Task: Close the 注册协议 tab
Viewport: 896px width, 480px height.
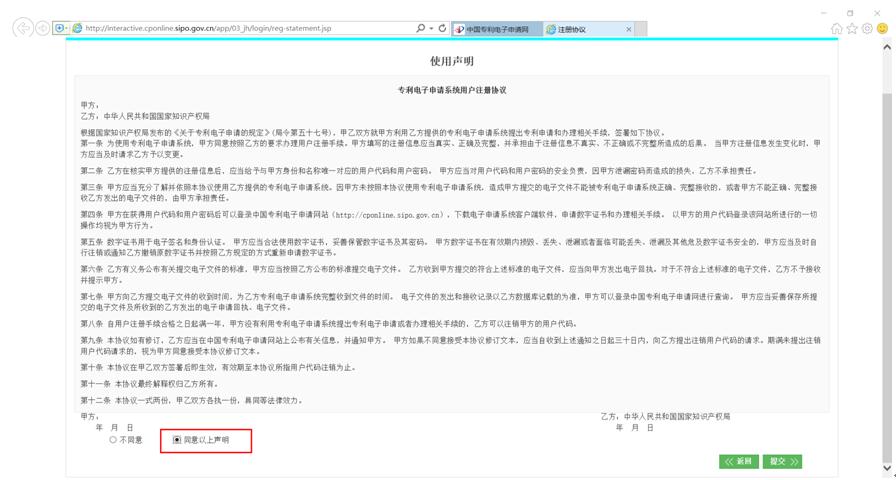Action: (628, 30)
